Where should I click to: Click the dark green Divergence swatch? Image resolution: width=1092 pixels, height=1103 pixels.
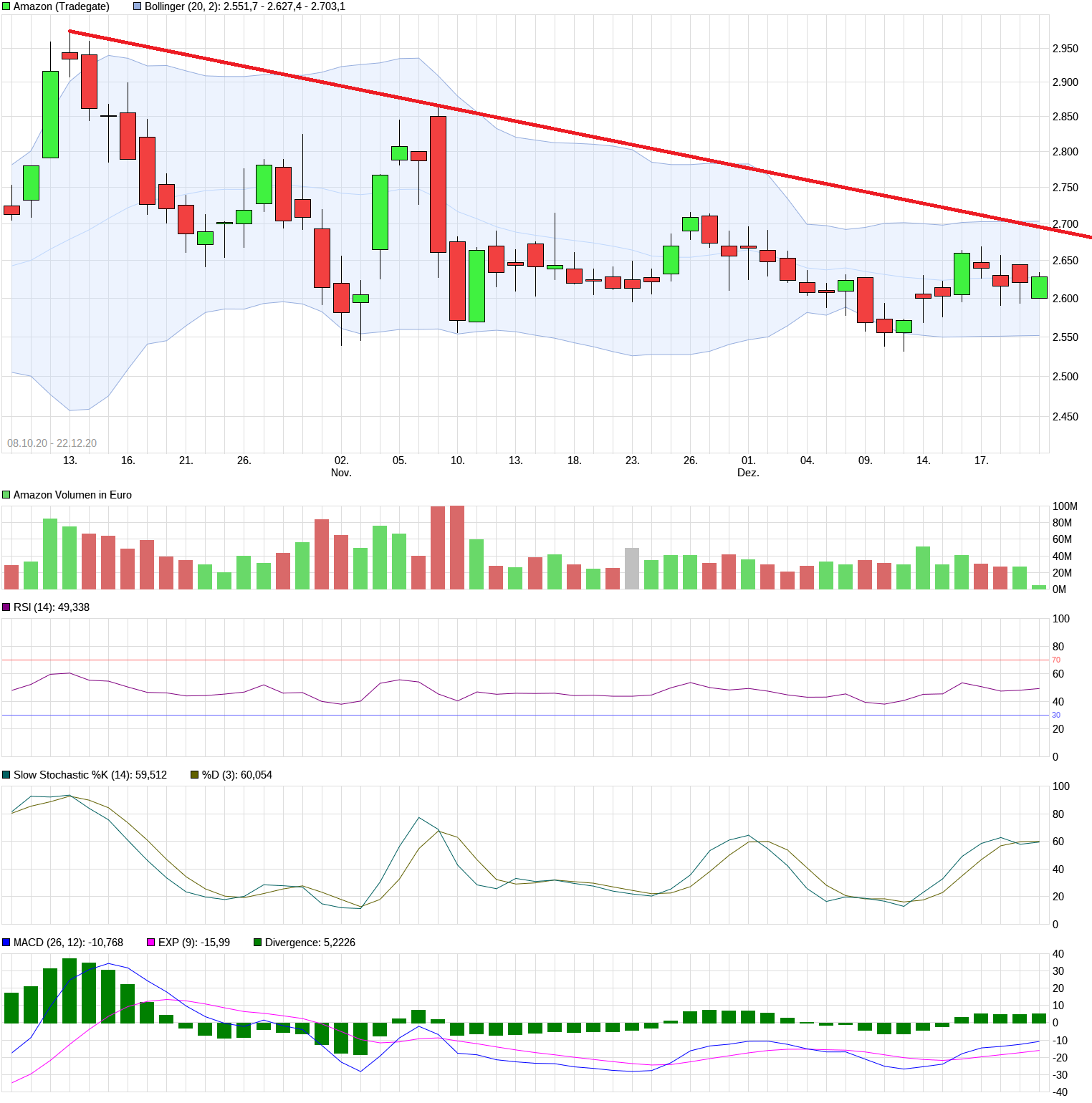[x=257, y=943]
